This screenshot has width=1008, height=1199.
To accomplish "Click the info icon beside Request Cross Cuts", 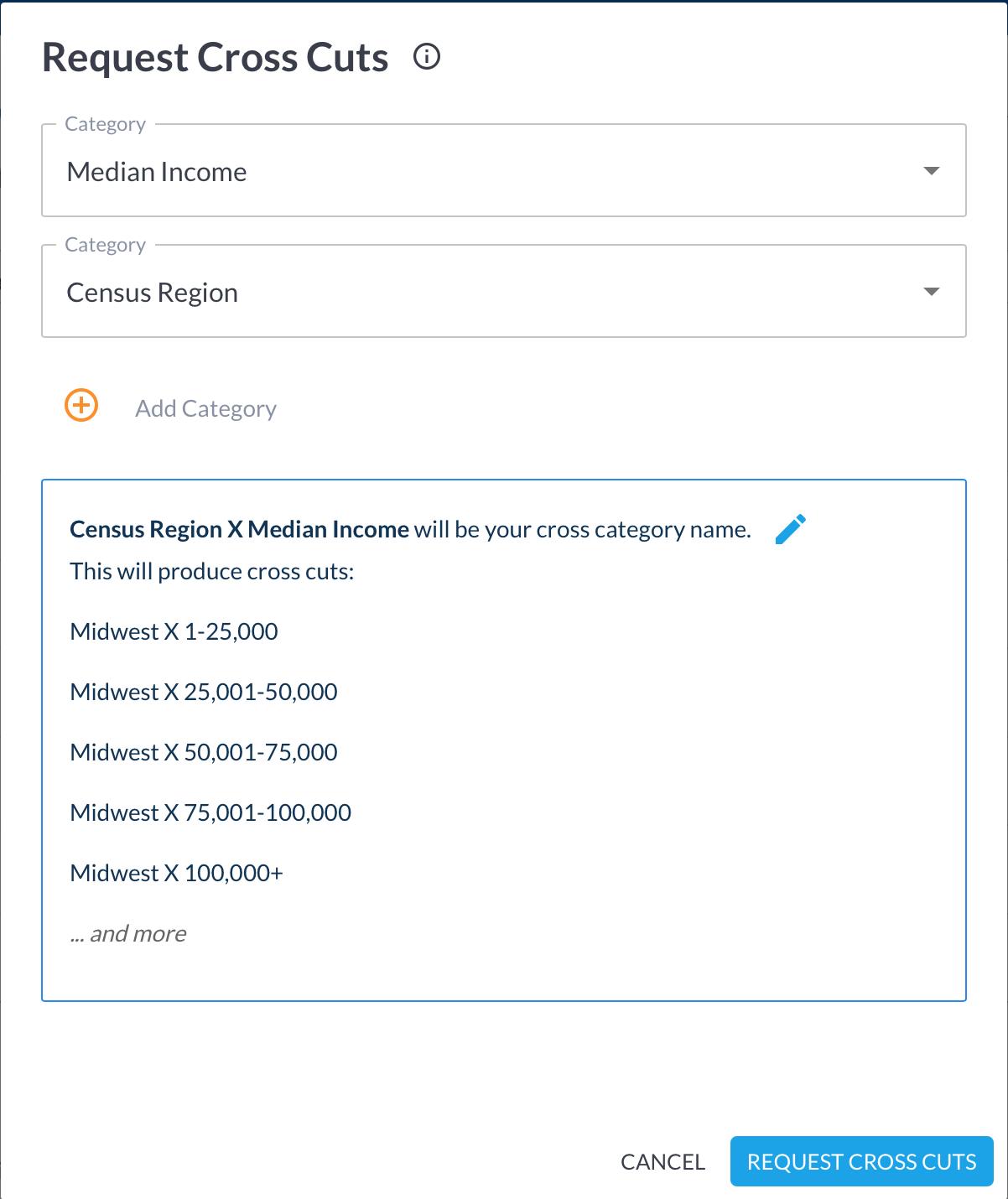I will pos(427,57).
